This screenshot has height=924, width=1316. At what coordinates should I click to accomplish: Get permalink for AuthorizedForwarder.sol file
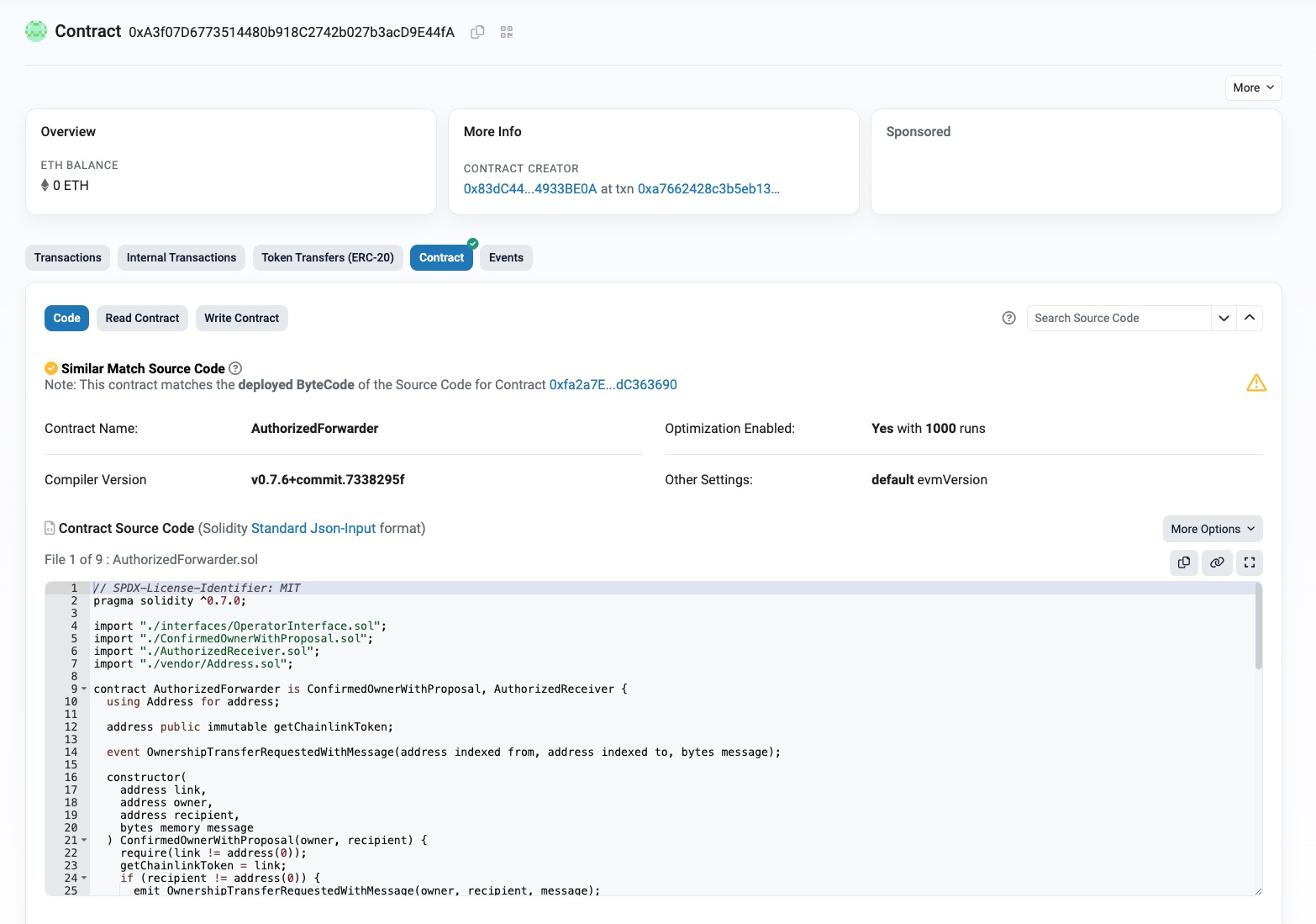[1216, 562]
